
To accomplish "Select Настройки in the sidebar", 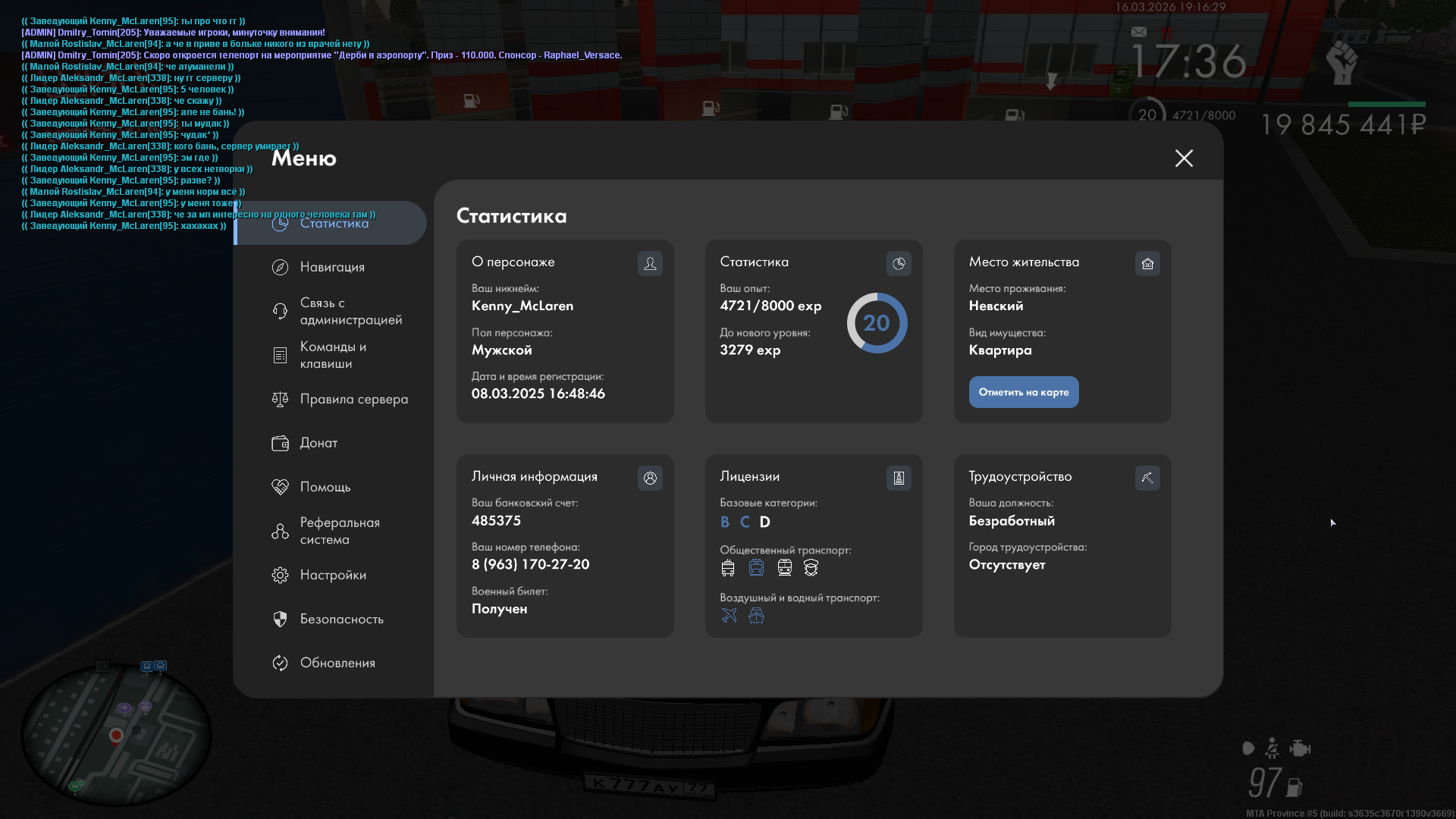I will pyautogui.click(x=332, y=575).
